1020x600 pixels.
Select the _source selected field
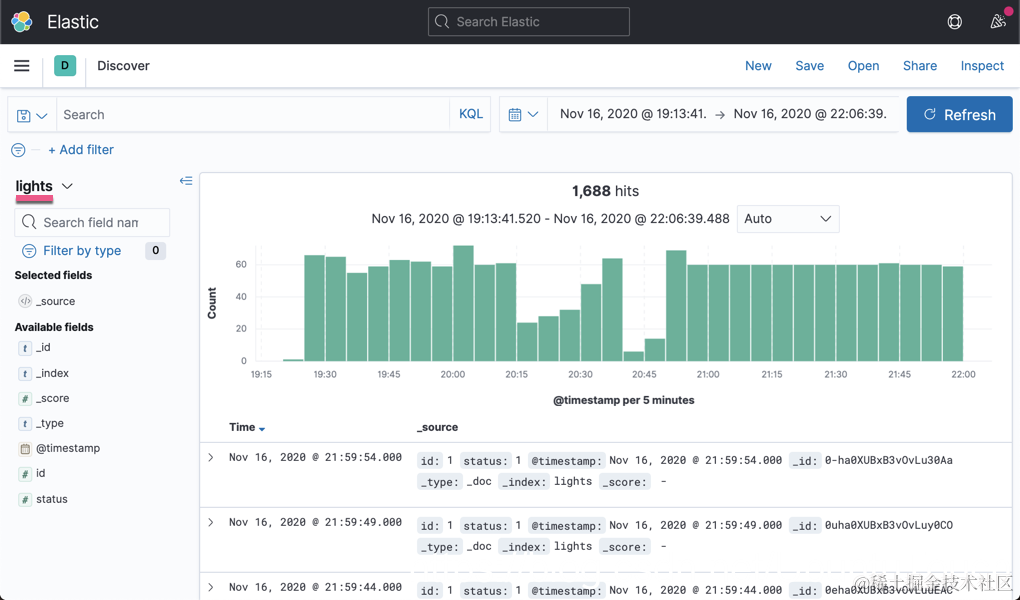(x=55, y=301)
